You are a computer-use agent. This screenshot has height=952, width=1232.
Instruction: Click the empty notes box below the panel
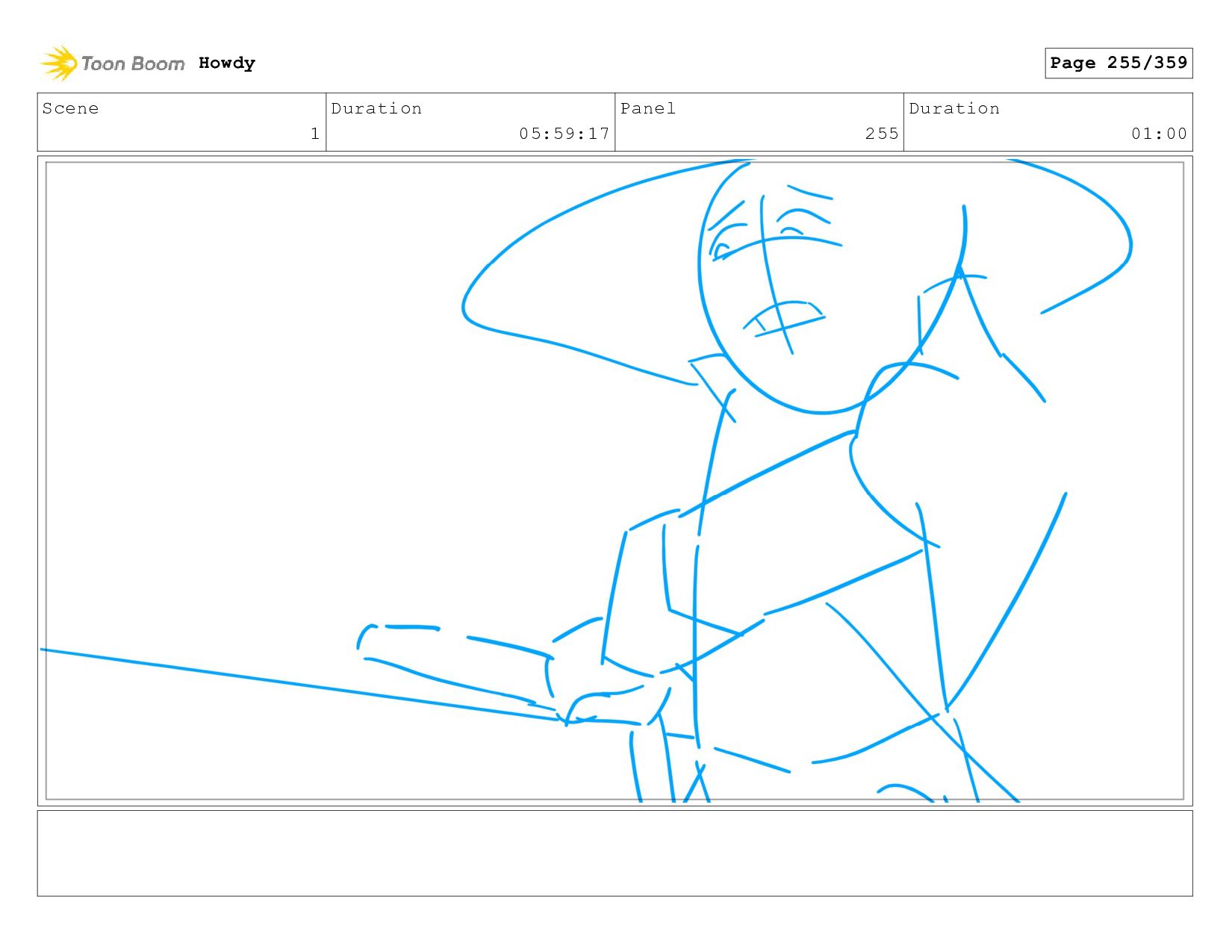coord(615,853)
